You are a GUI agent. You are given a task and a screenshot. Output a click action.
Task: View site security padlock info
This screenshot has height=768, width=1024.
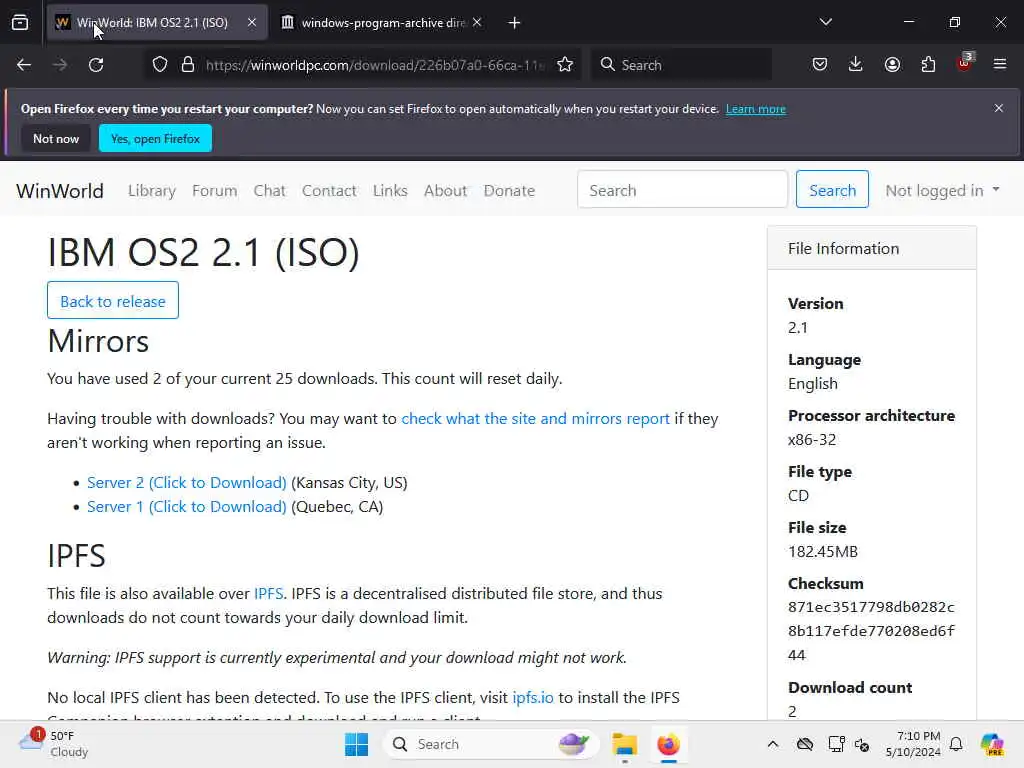pos(188,65)
